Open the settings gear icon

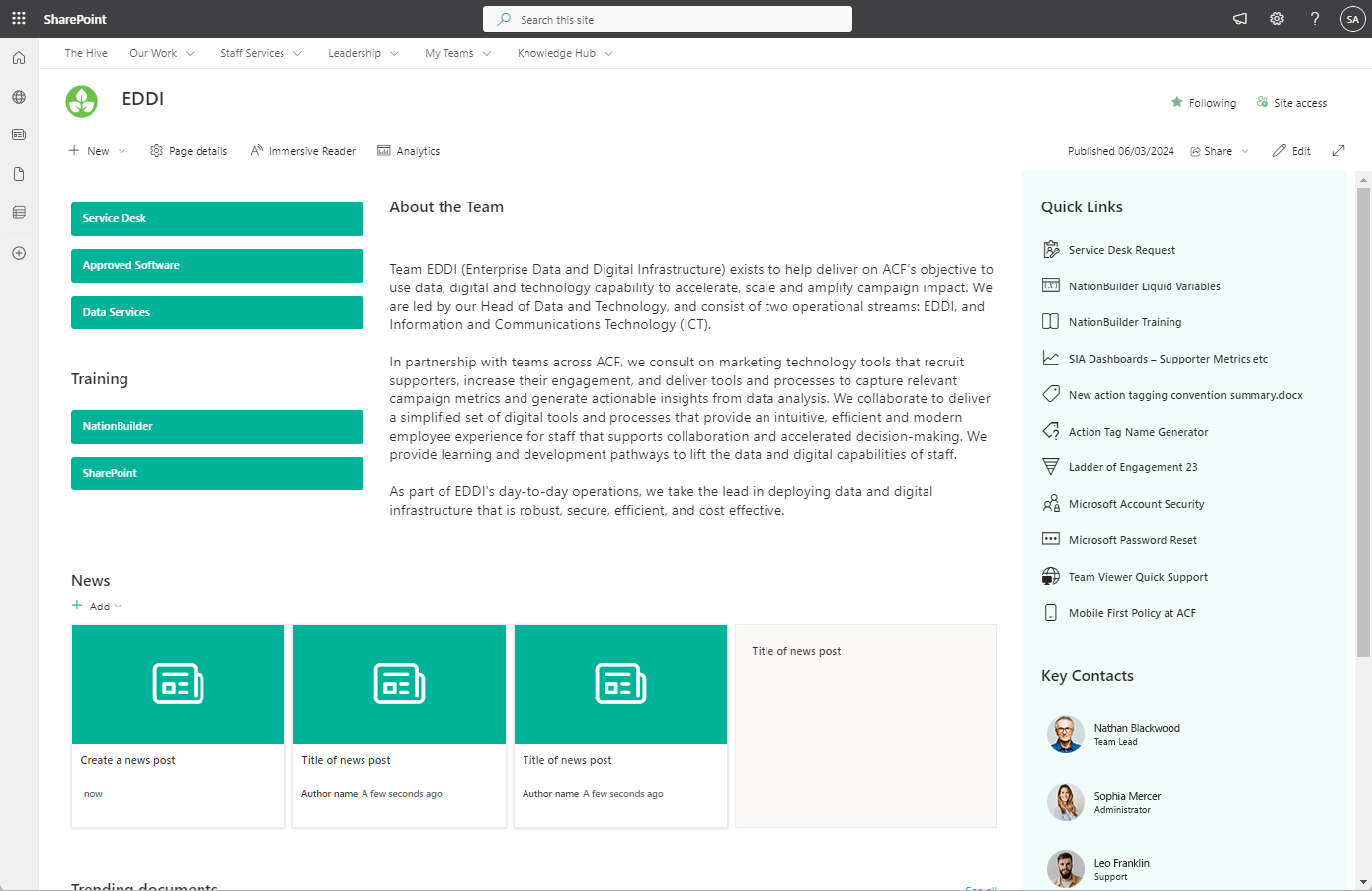click(x=1277, y=19)
